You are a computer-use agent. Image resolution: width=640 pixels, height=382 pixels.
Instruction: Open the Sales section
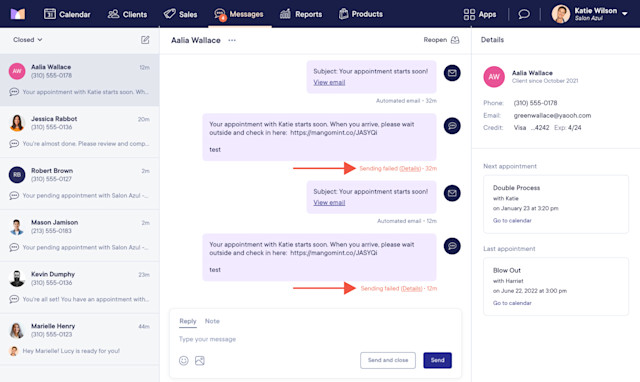[180, 14]
